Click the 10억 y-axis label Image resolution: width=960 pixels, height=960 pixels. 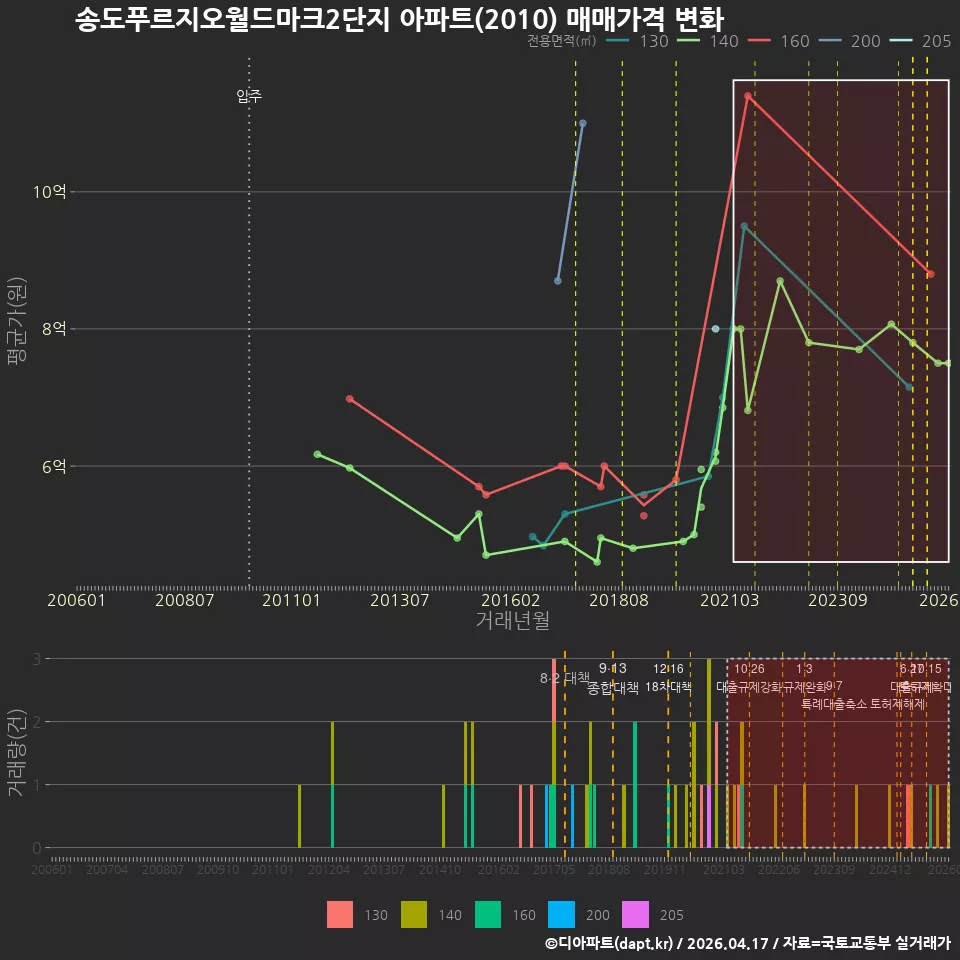49,192
